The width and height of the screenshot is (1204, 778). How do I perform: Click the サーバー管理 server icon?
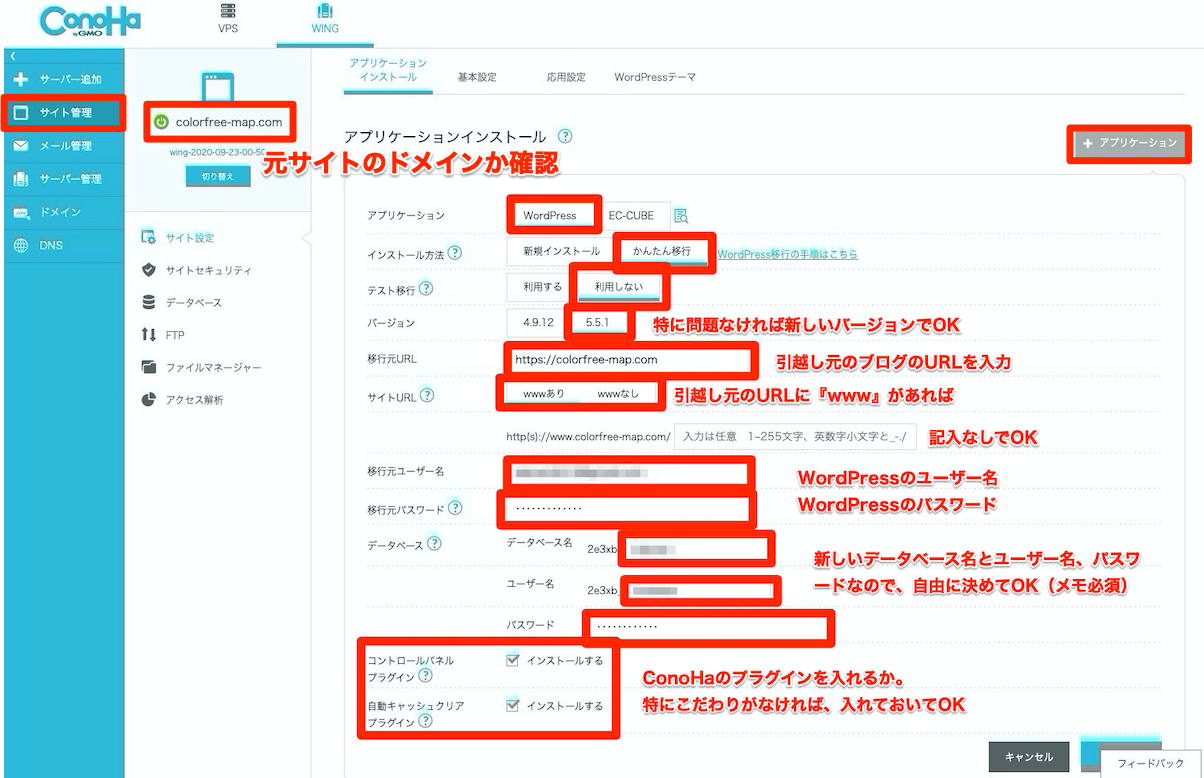20,179
